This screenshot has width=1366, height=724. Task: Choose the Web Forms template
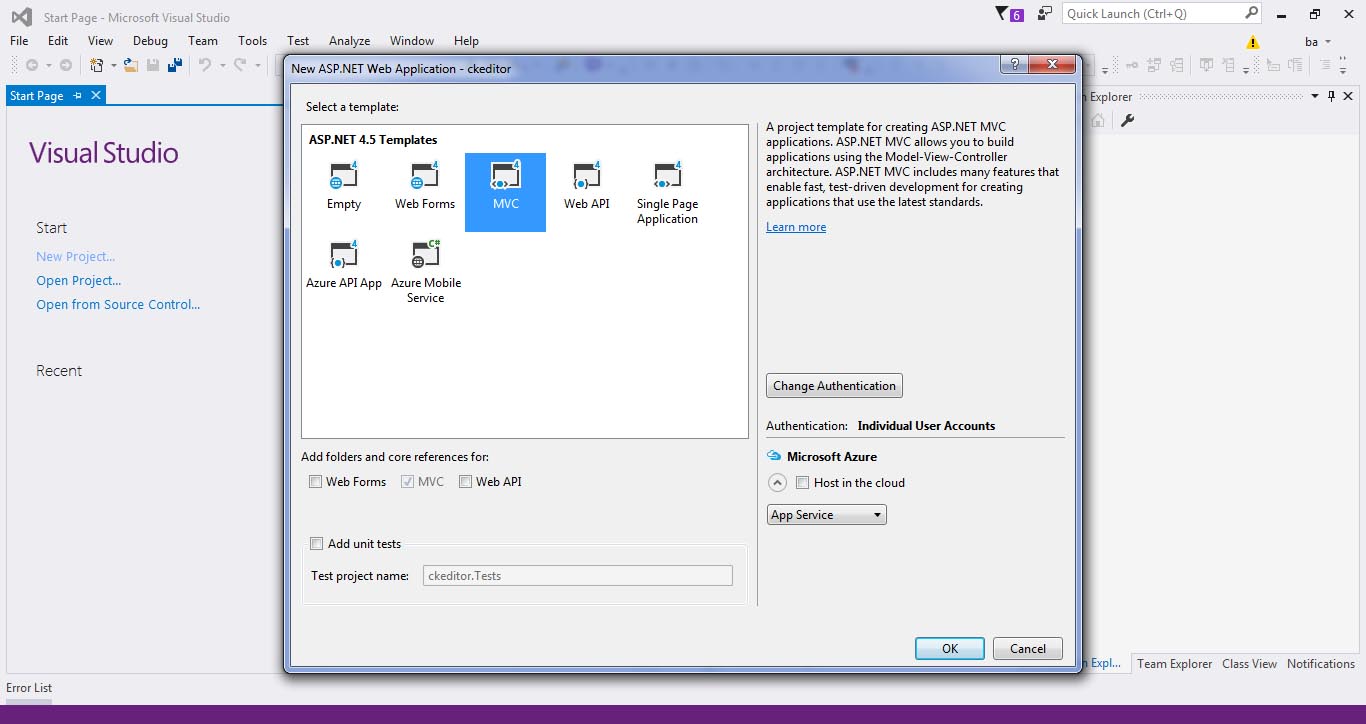pos(424,179)
